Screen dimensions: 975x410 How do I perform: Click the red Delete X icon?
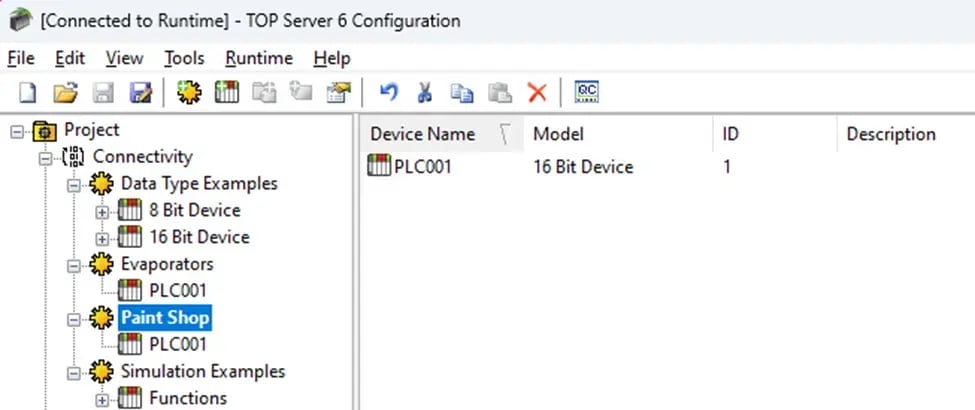click(537, 93)
